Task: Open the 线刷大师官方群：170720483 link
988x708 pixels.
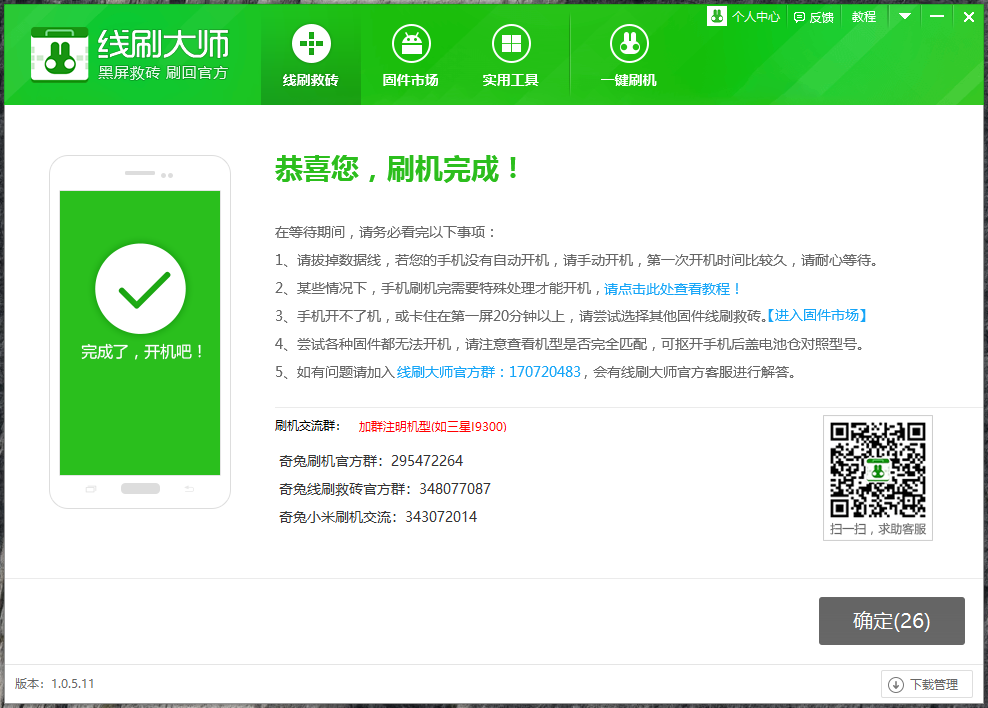Action: pyautogui.click(x=488, y=372)
